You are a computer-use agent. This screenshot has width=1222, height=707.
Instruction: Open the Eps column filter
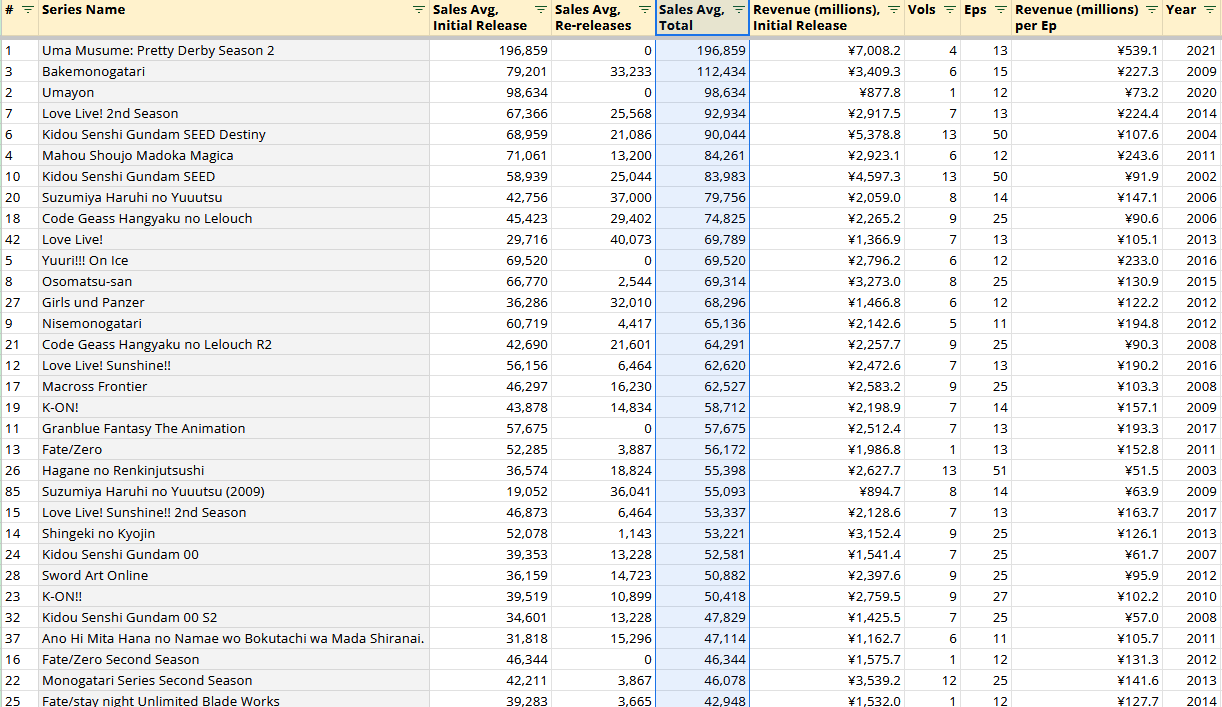point(1001,10)
